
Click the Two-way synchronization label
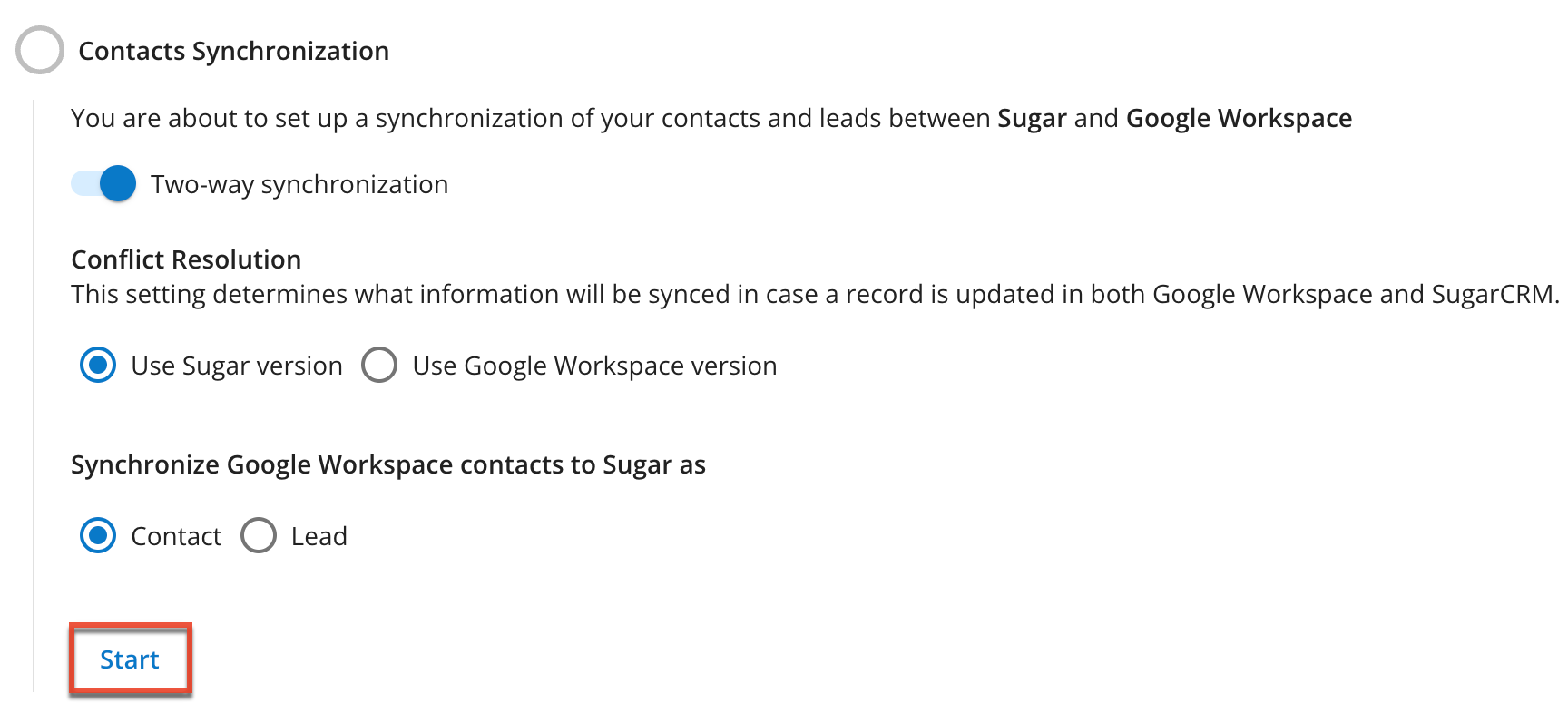[x=298, y=183]
